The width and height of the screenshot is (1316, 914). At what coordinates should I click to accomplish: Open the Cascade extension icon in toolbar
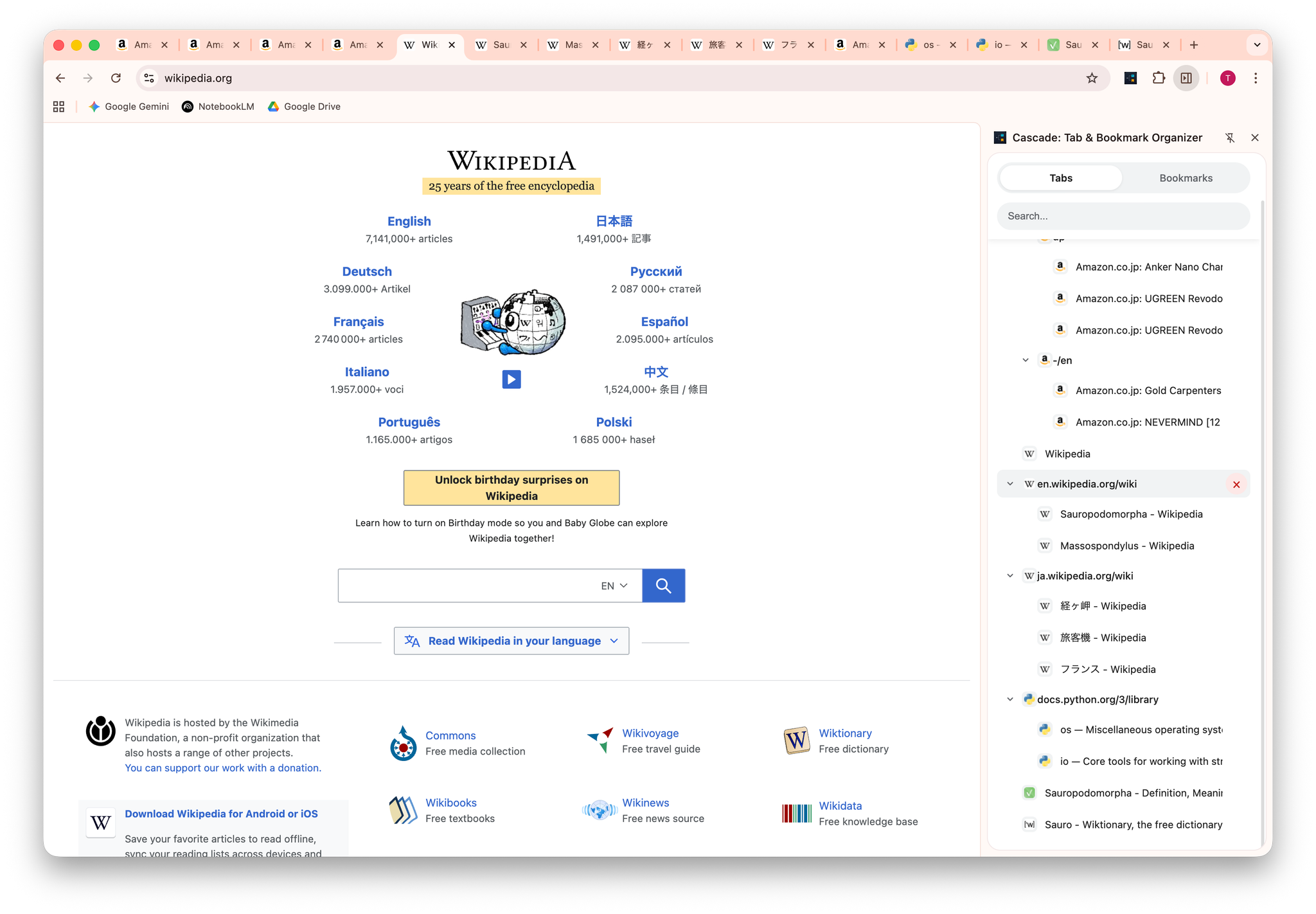point(1130,78)
